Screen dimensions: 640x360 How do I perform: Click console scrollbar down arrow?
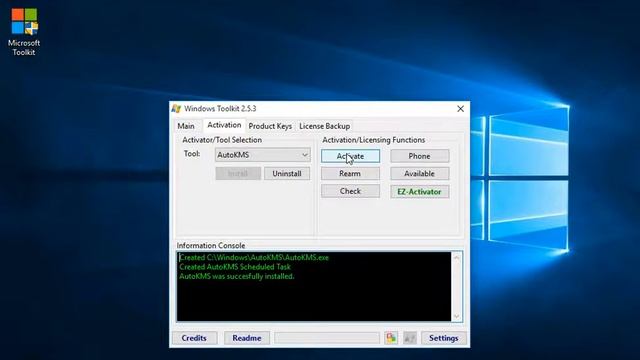click(x=457, y=316)
